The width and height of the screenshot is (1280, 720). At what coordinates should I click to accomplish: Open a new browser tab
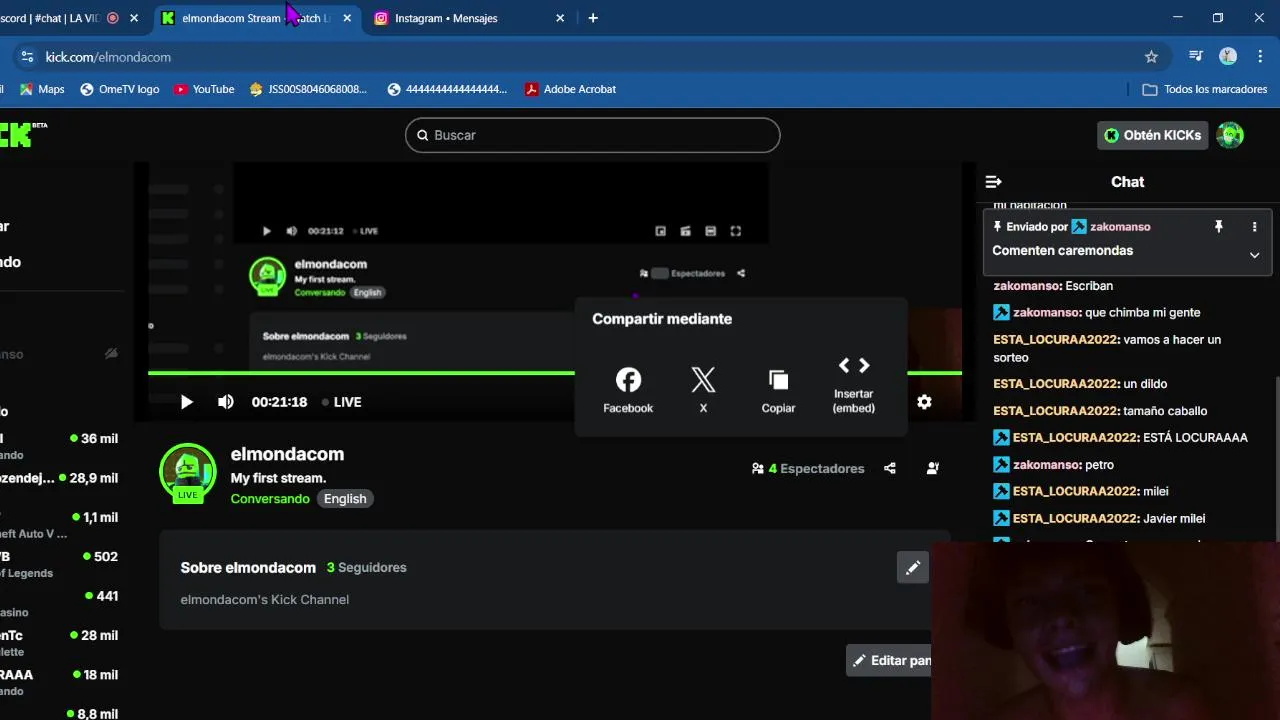coord(593,18)
